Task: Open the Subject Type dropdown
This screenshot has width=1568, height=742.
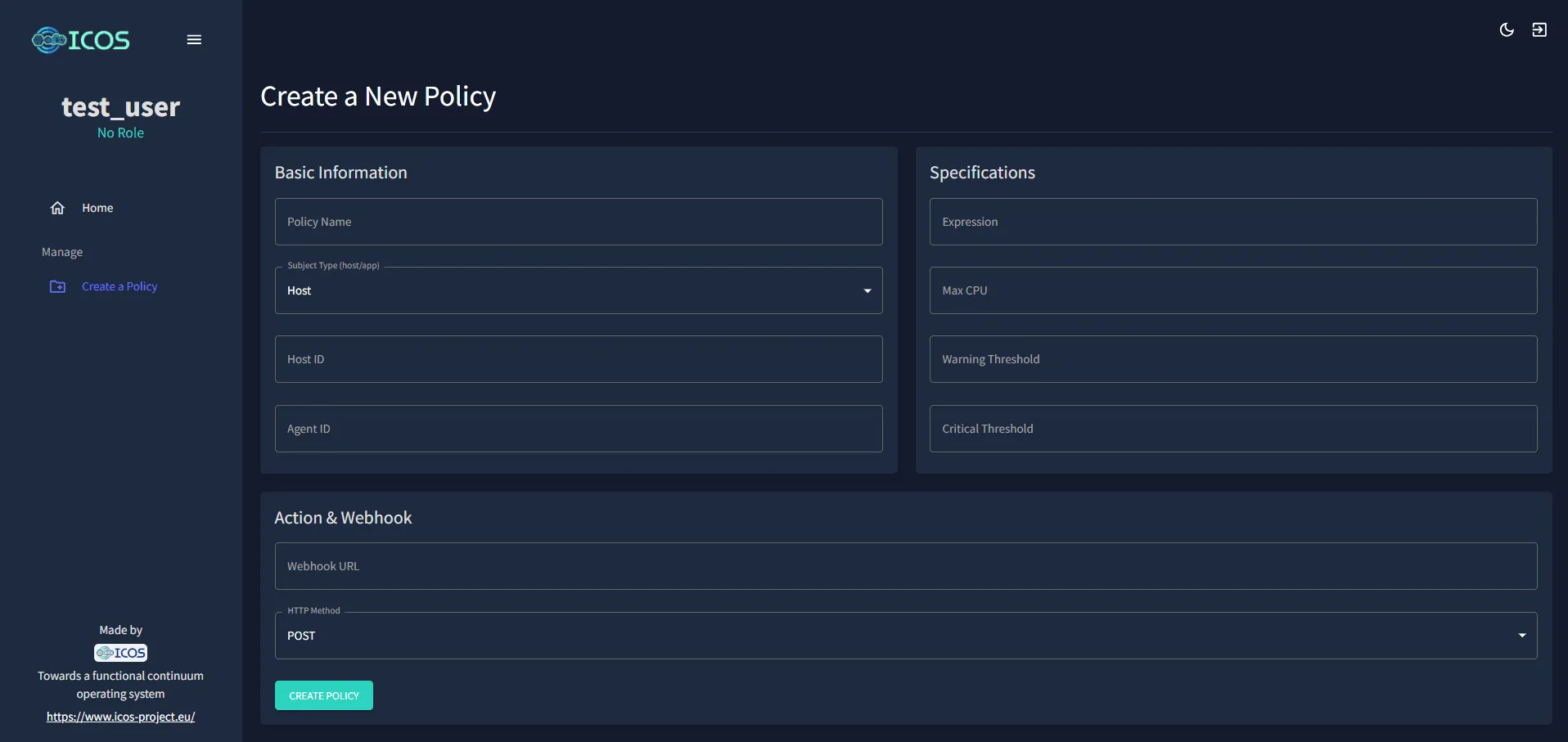Action: click(x=579, y=290)
